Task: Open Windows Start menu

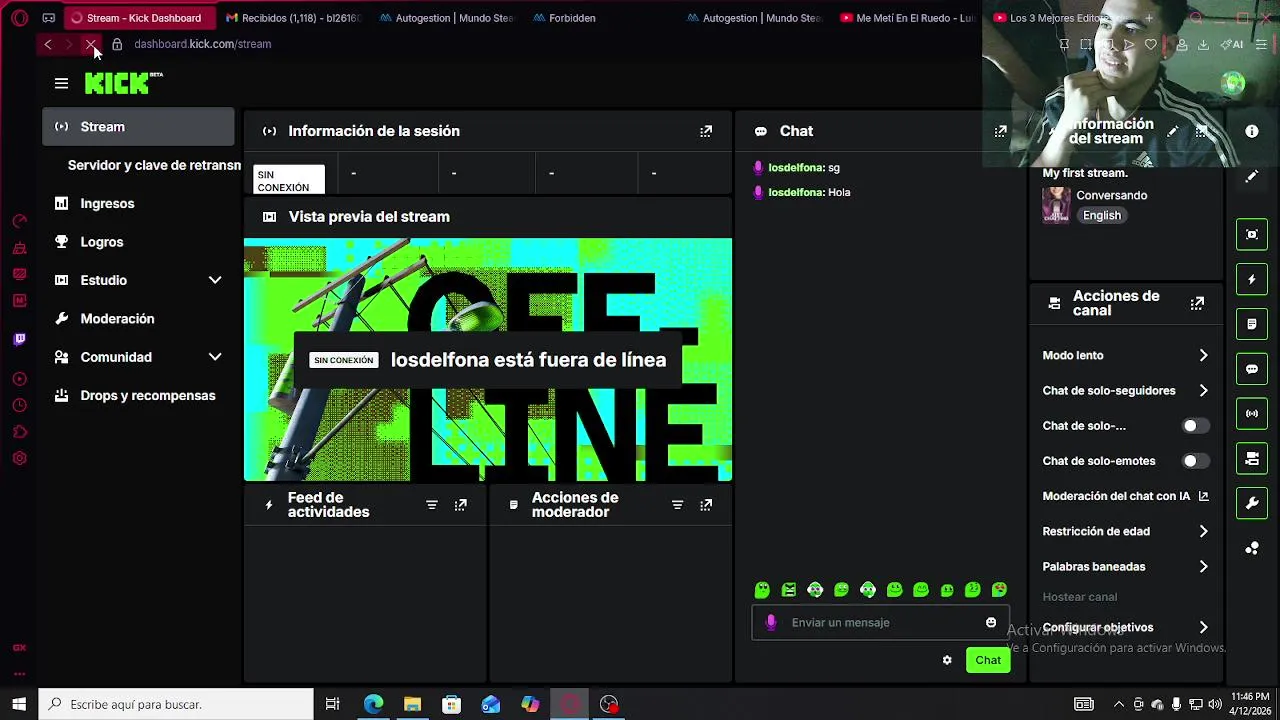Action: coord(19,704)
